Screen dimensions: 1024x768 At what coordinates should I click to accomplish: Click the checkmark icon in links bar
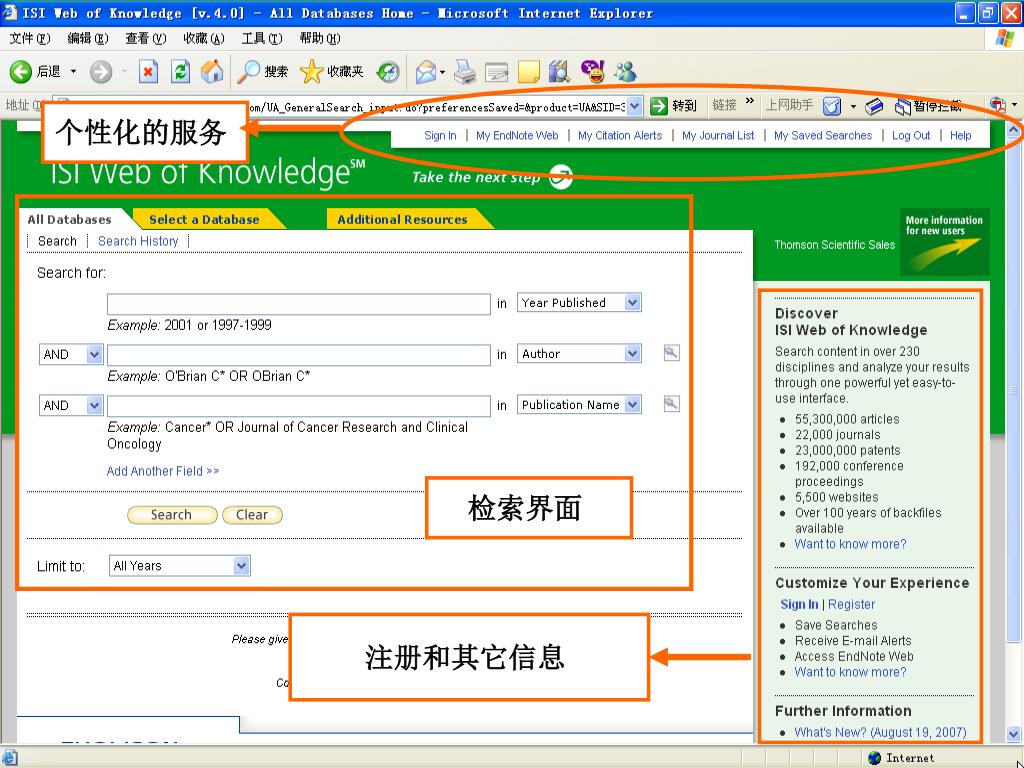(x=831, y=106)
